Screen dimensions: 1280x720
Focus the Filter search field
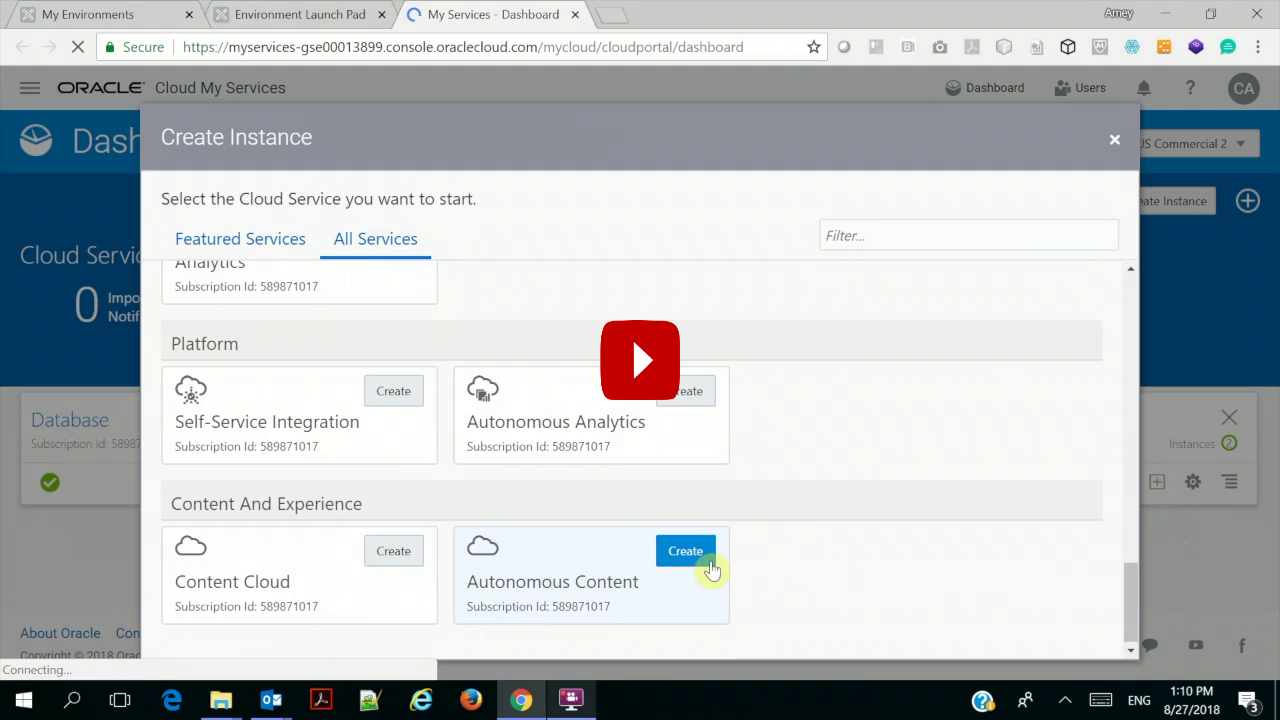(x=968, y=235)
